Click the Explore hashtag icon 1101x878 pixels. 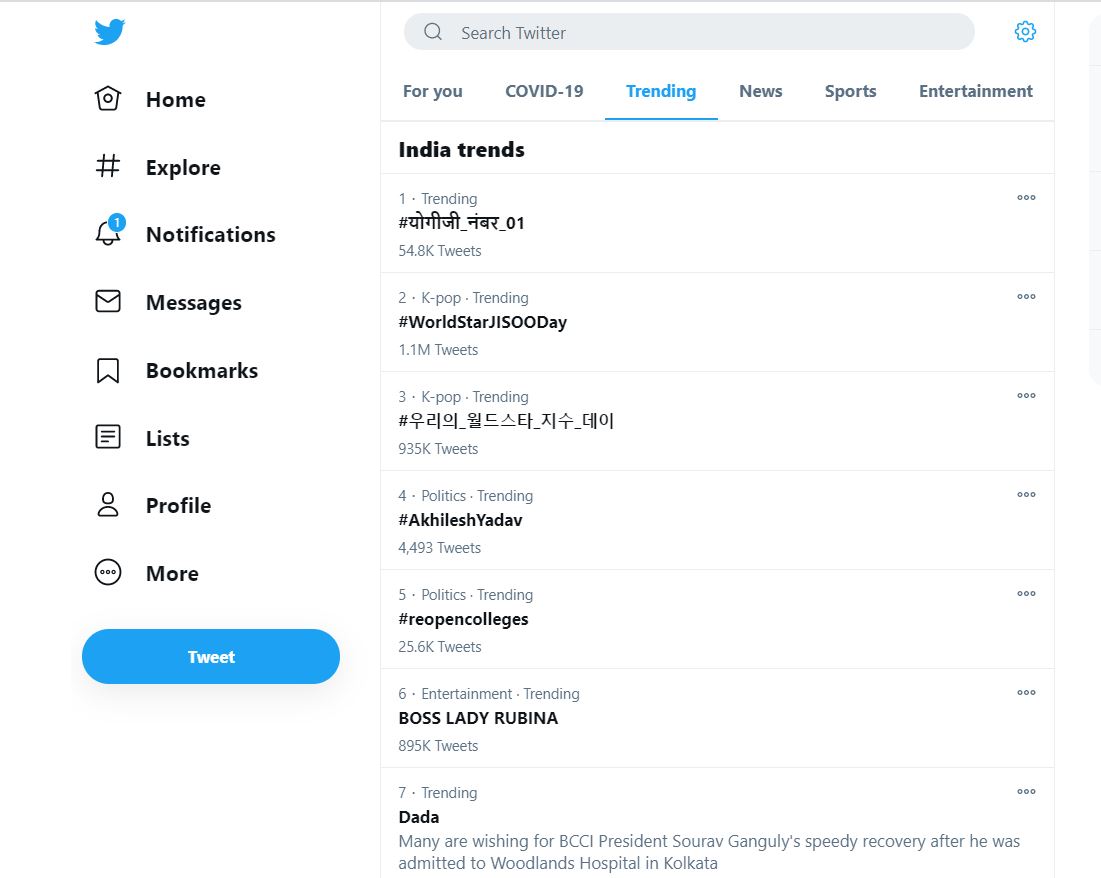(108, 167)
